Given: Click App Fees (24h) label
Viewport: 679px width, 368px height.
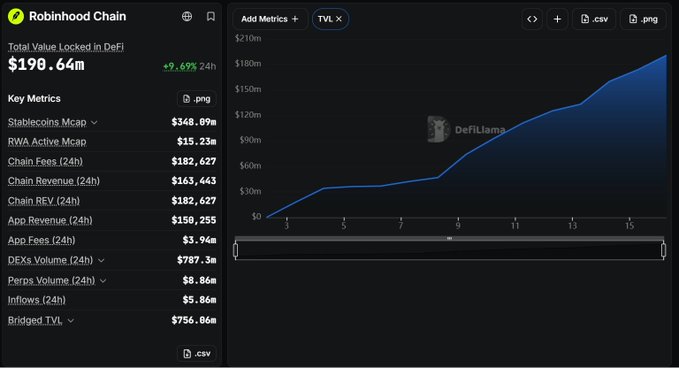Looking at the screenshot, I should (42, 240).
